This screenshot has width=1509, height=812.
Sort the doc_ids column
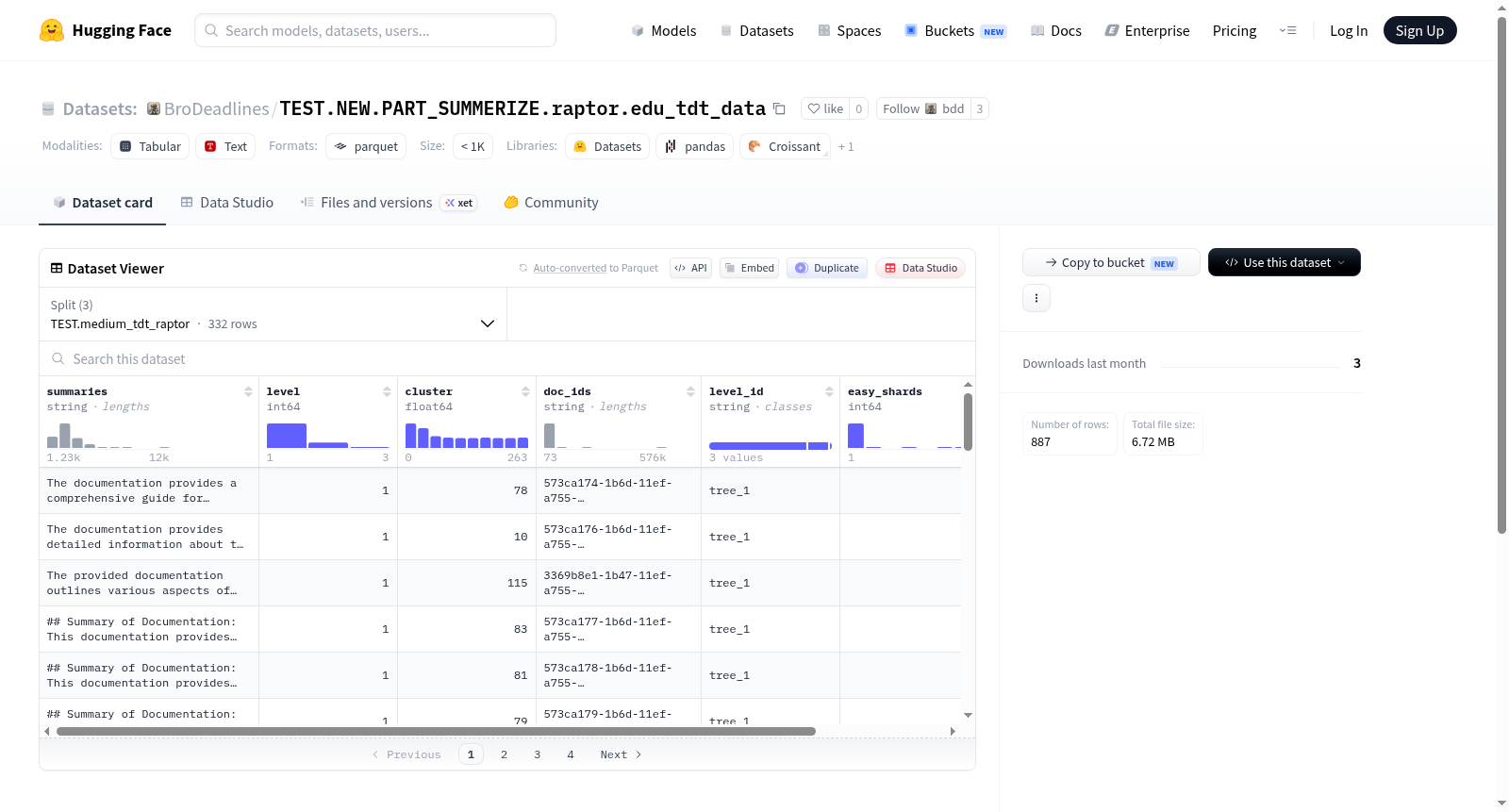[690, 391]
